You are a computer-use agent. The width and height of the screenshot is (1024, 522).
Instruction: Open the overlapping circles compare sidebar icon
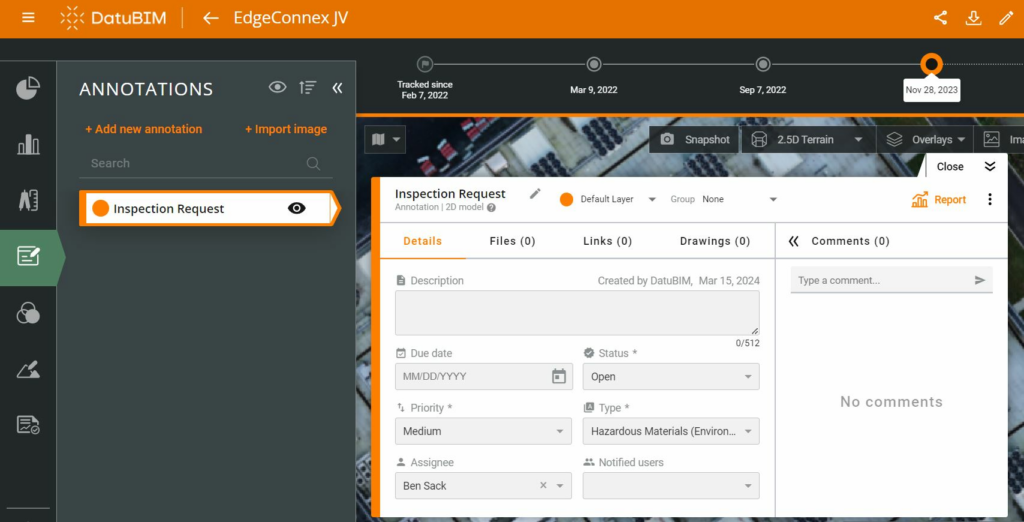(x=28, y=314)
